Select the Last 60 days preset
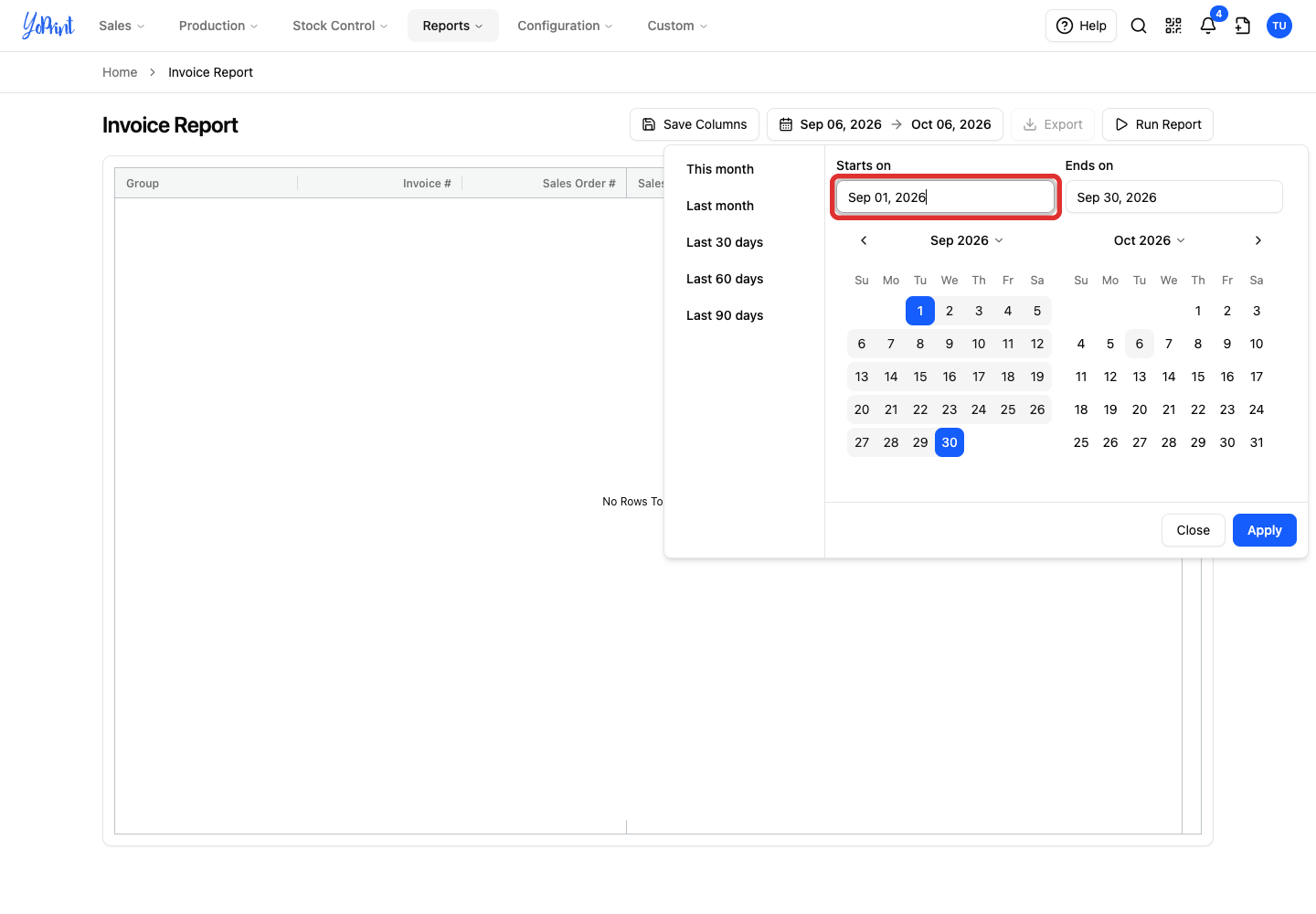The width and height of the screenshot is (1316, 914). coord(725,279)
